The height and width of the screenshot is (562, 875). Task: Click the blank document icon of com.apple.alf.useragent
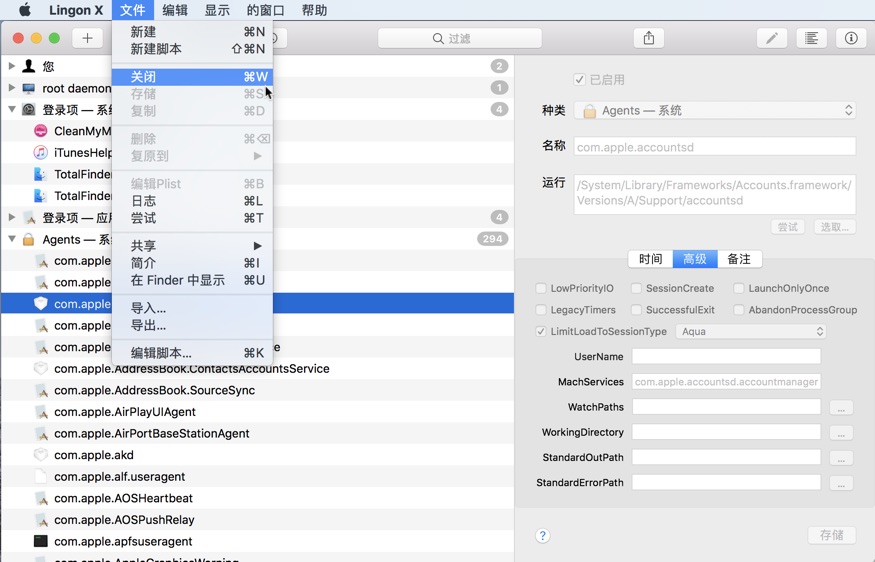[41, 476]
